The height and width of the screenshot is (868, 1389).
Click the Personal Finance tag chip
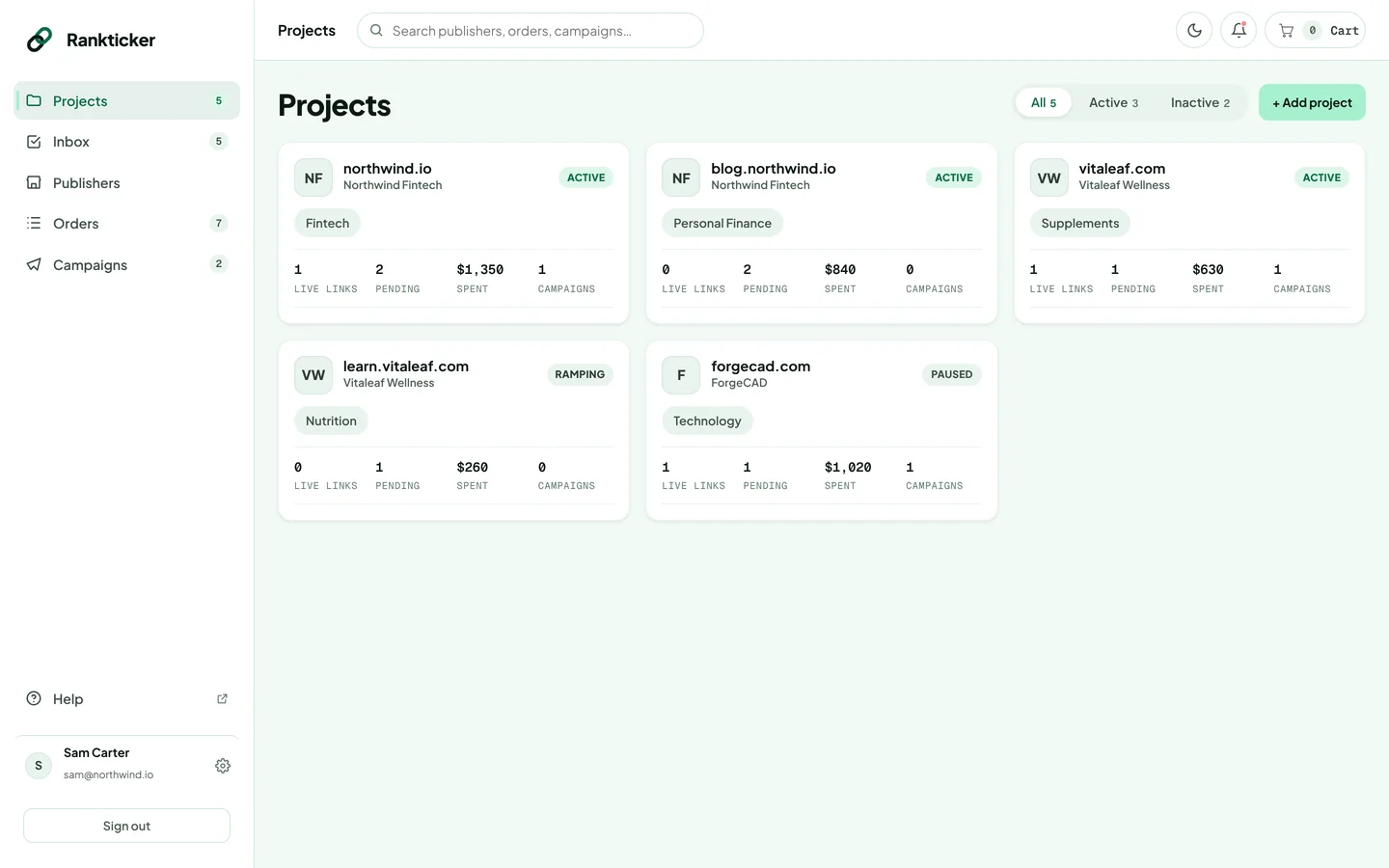722,223
